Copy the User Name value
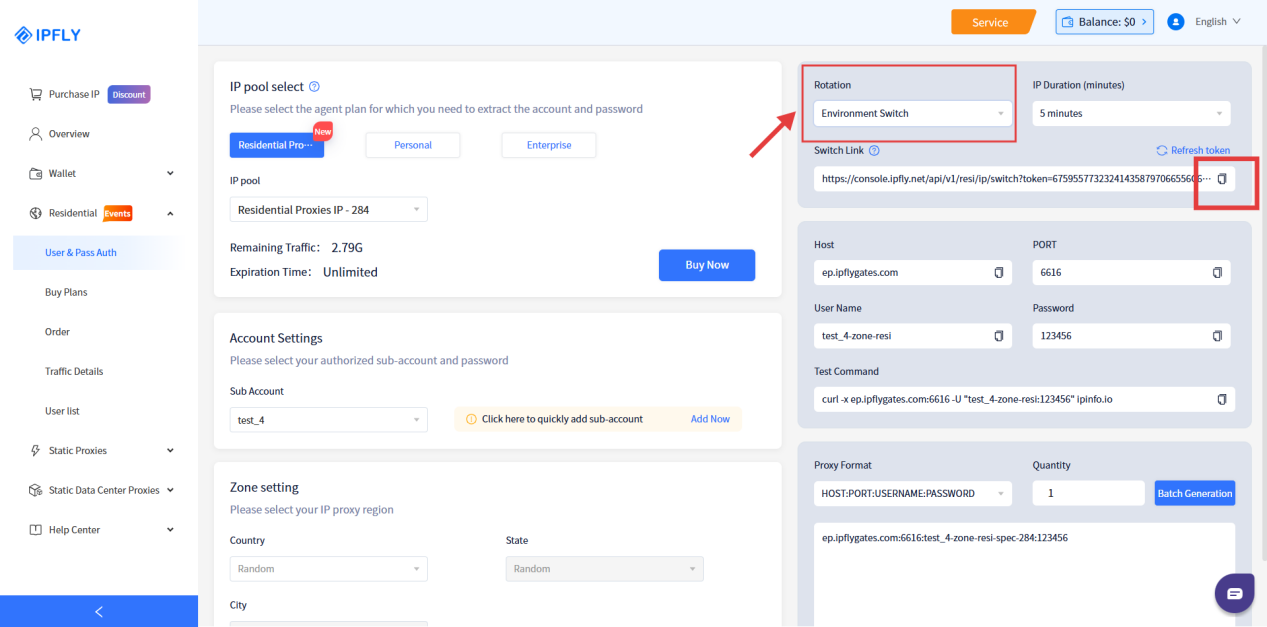Viewport: 1267px width, 627px height. pos(998,336)
